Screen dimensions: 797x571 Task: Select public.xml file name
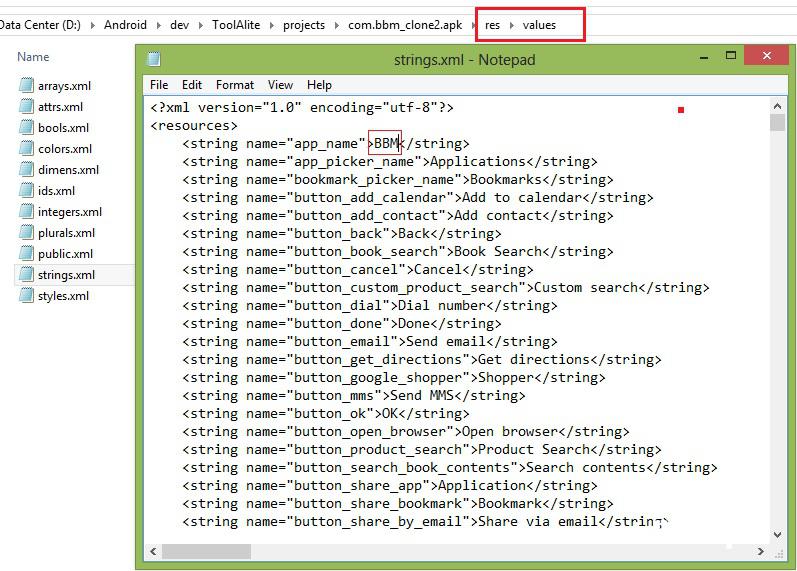point(66,254)
